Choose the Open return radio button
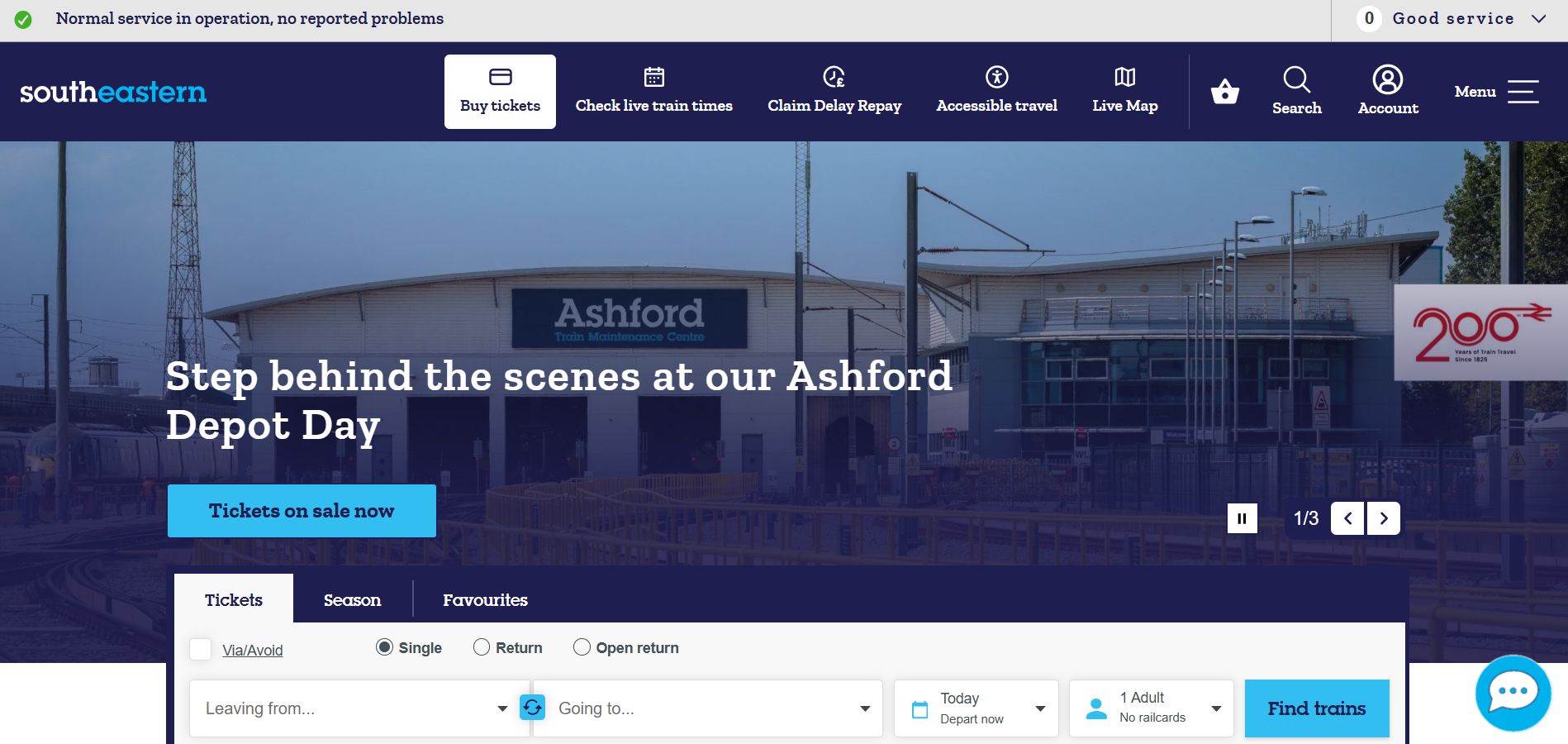Viewport: 1568px width, 744px height. click(x=582, y=647)
